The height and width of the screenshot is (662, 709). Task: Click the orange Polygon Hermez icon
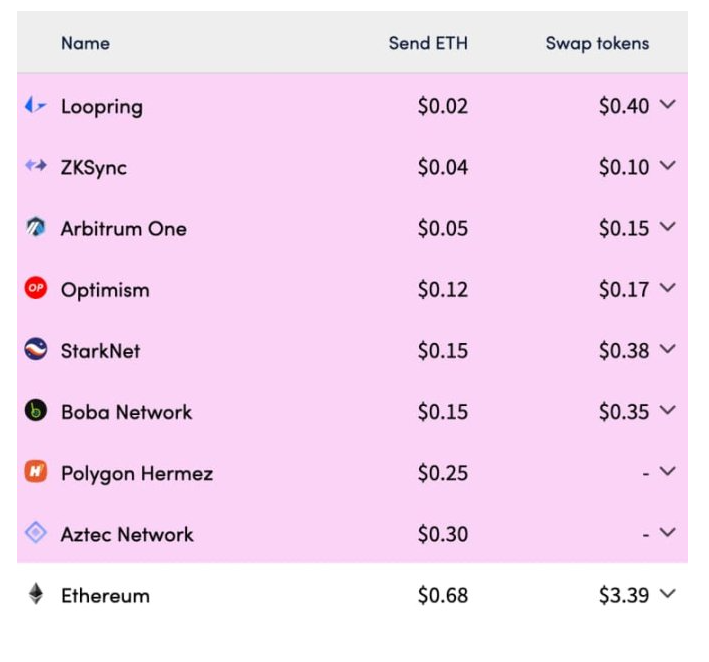click(36, 472)
